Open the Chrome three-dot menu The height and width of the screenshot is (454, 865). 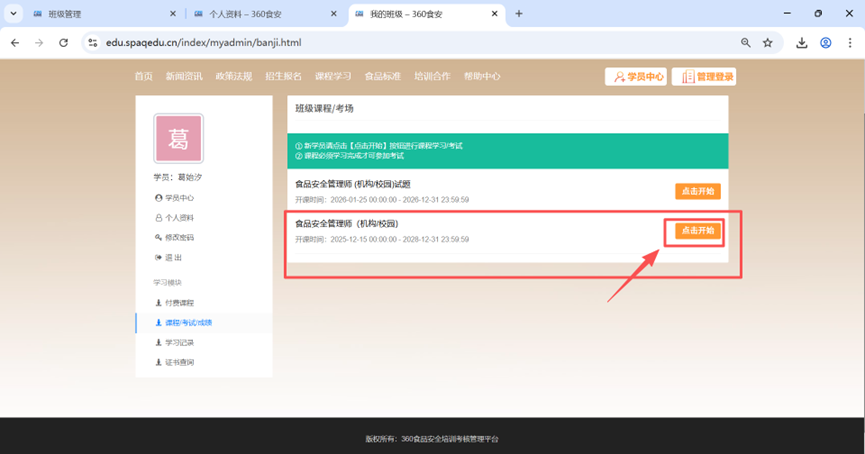coord(849,43)
